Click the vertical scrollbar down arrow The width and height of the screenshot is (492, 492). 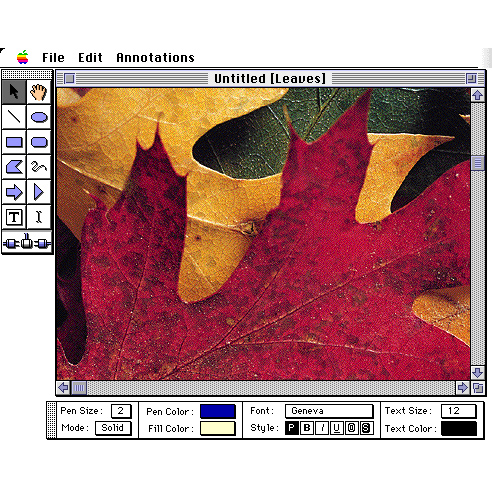pyautogui.click(x=477, y=372)
